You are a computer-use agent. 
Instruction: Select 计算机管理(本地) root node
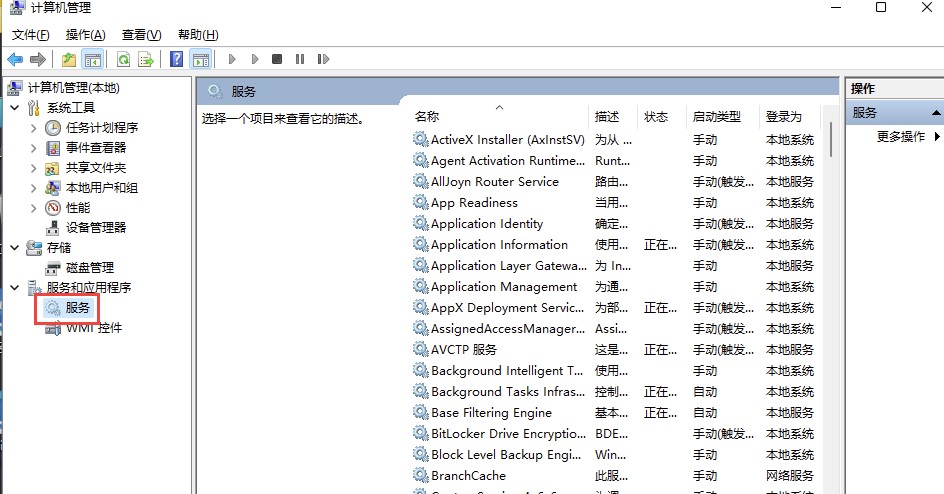coord(73,88)
